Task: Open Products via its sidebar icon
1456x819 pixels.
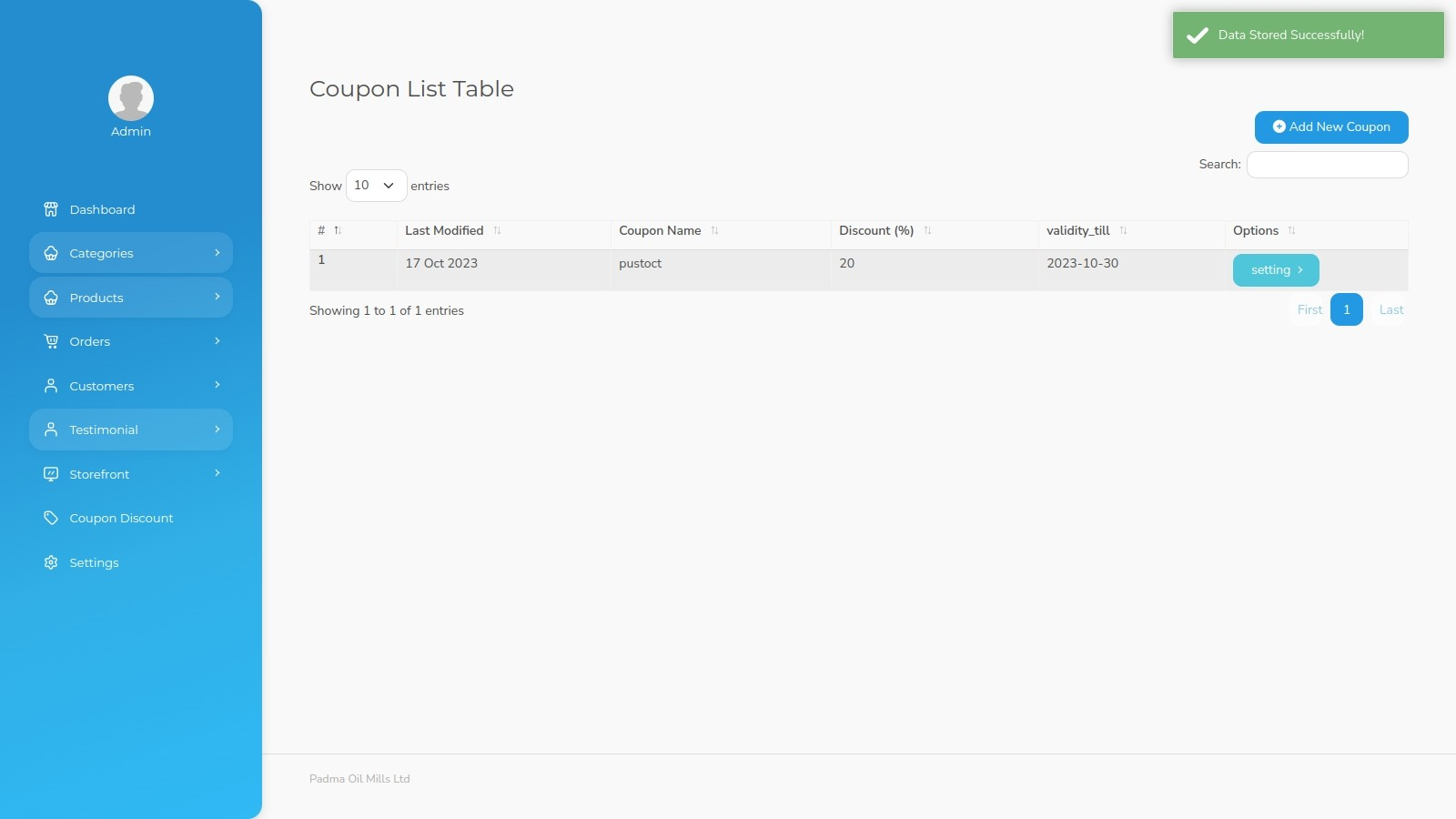Action: point(51,297)
